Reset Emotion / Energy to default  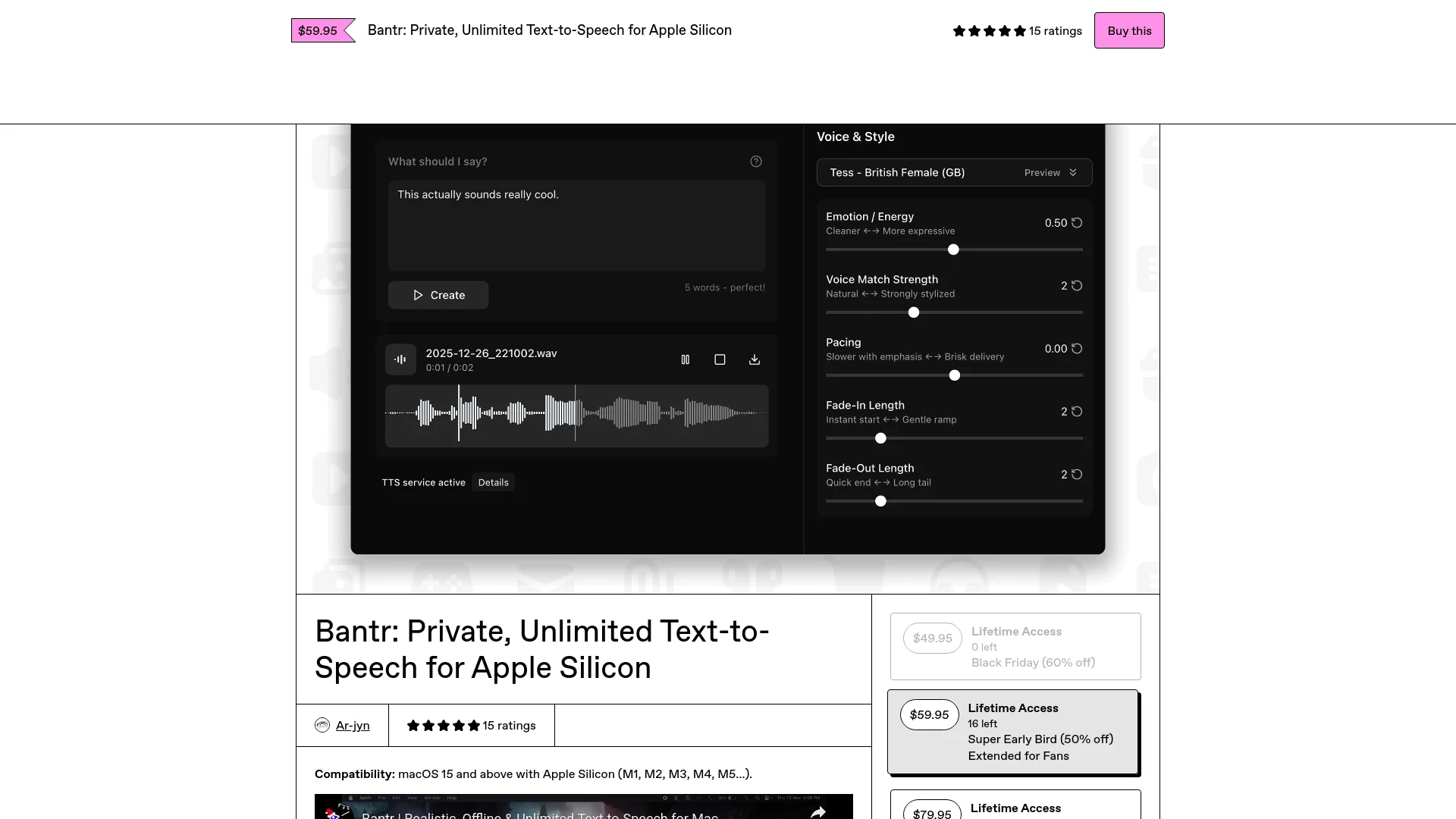[1078, 222]
